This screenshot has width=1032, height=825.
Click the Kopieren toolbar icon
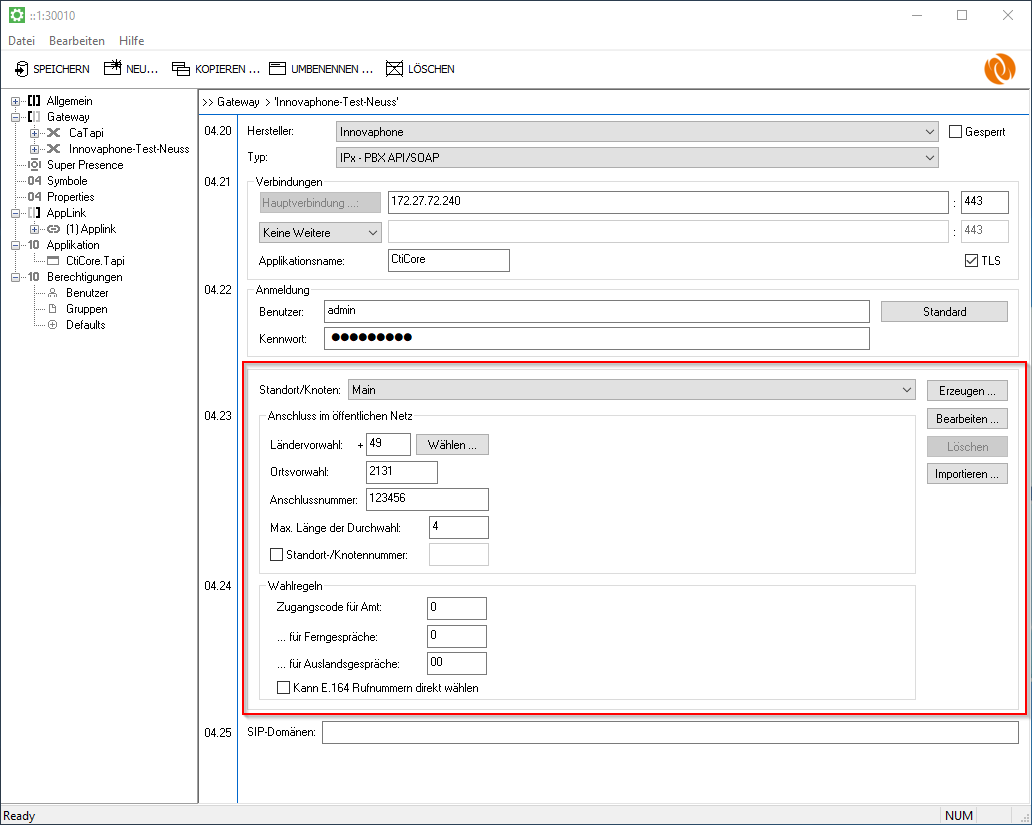180,69
